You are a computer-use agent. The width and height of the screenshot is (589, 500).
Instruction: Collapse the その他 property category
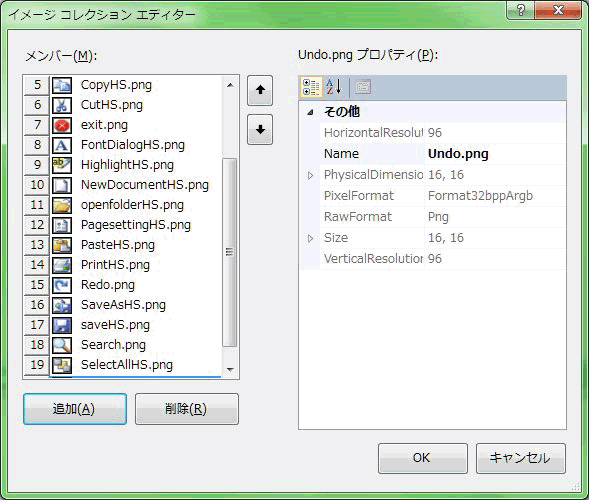(310, 112)
